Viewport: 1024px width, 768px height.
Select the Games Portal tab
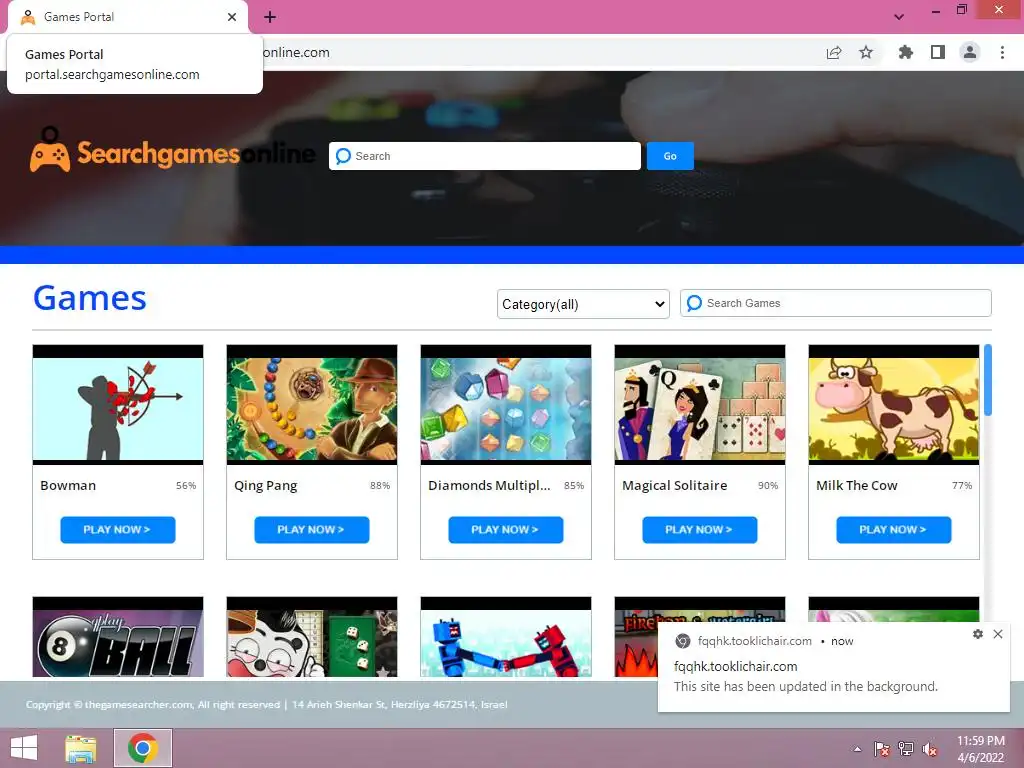pos(128,17)
